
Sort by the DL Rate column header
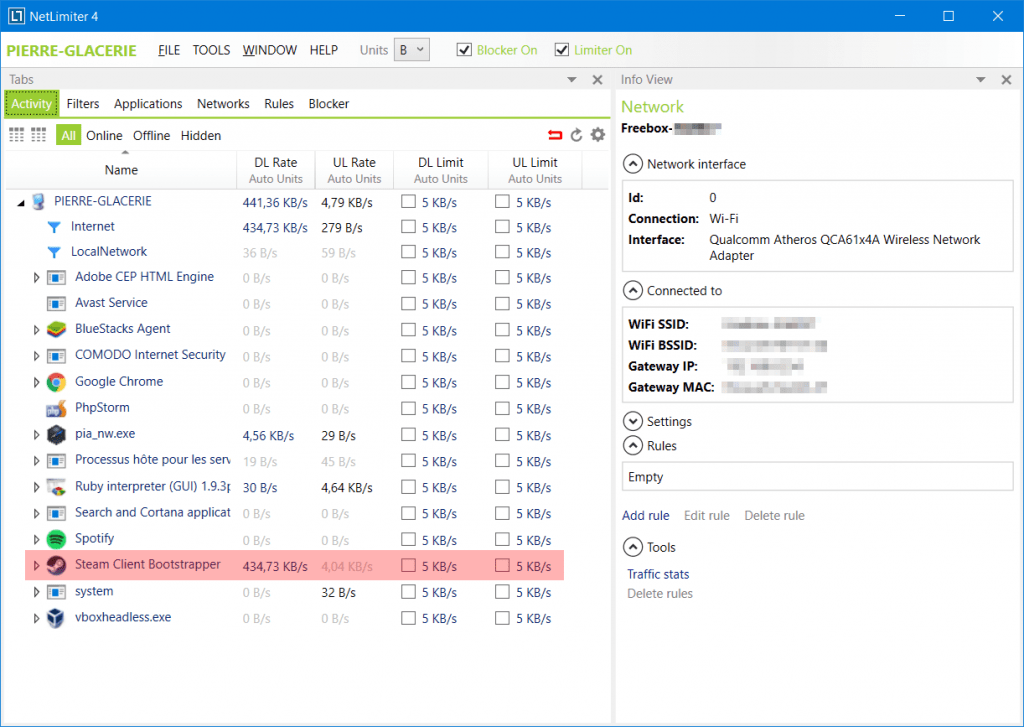(276, 170)
